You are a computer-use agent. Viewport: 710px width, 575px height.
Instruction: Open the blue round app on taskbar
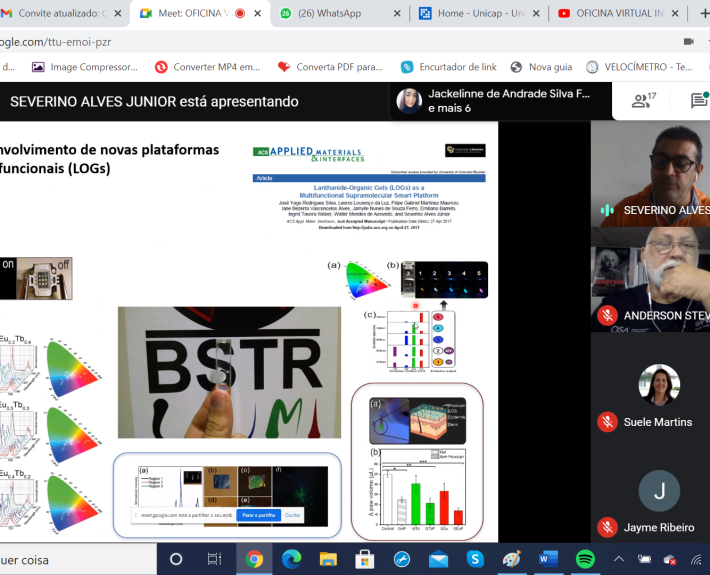click(x=402, y=560)
